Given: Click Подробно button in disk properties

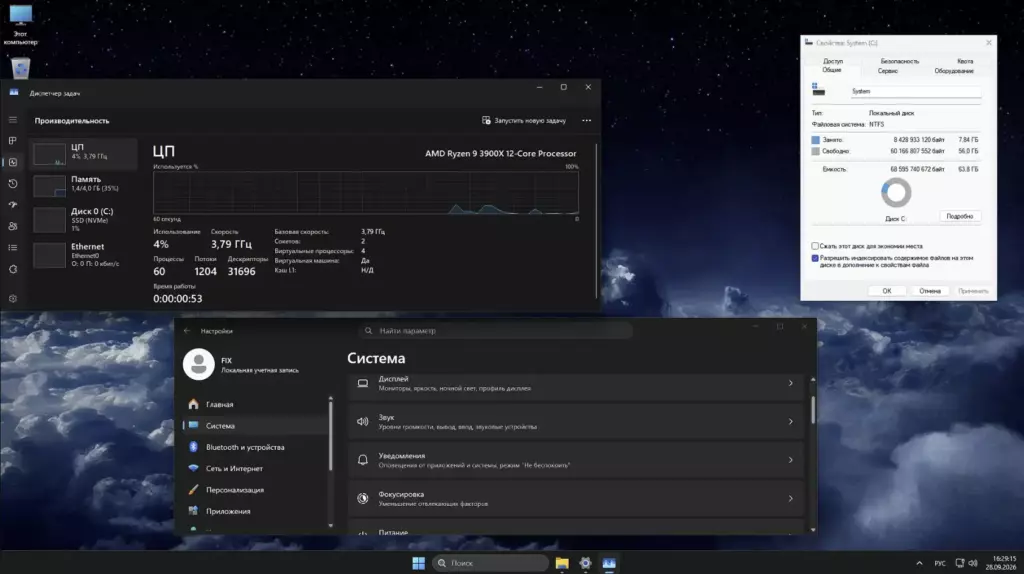Looking at the screenshot, I should (959, 216).
